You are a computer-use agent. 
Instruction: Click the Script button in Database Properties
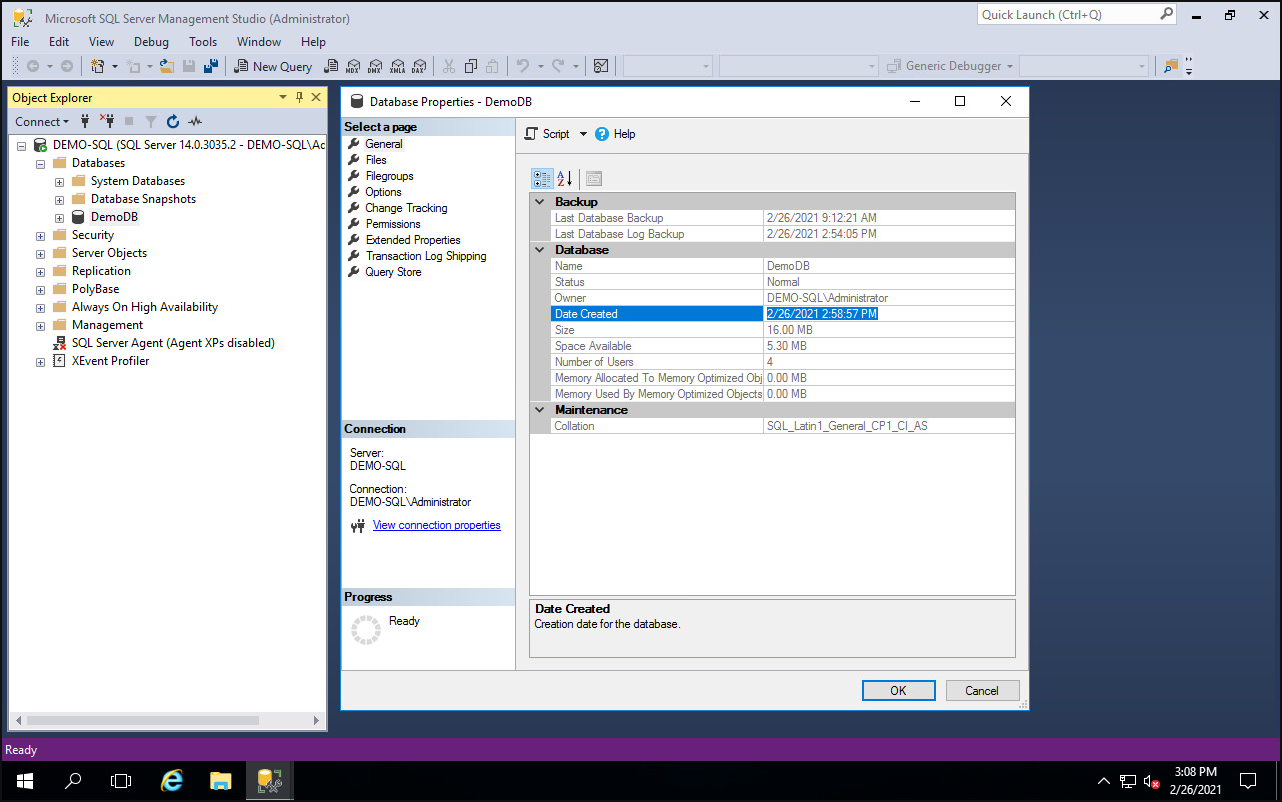tap(547, 134)
